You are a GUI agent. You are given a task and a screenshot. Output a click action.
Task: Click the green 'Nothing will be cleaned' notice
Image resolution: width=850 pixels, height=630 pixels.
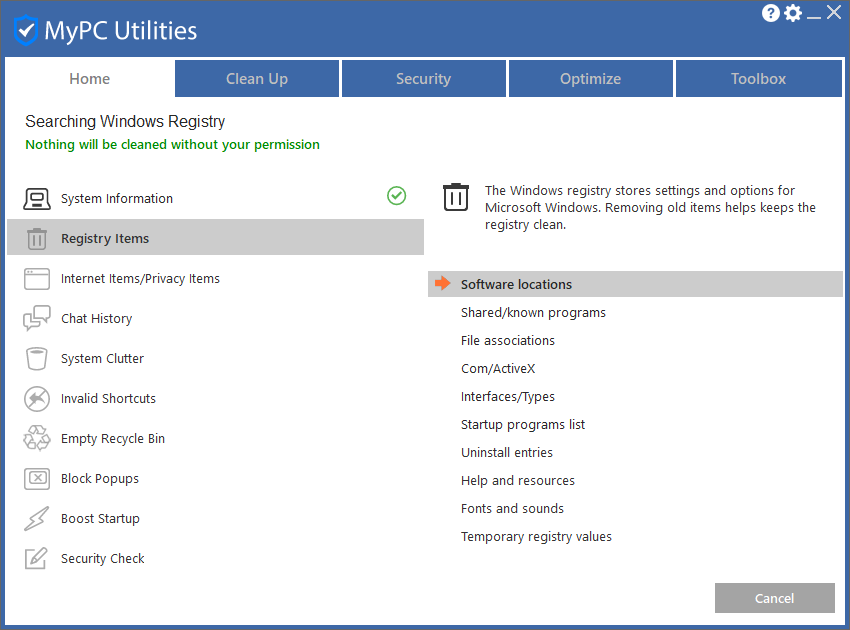click(x=172, y=145)
